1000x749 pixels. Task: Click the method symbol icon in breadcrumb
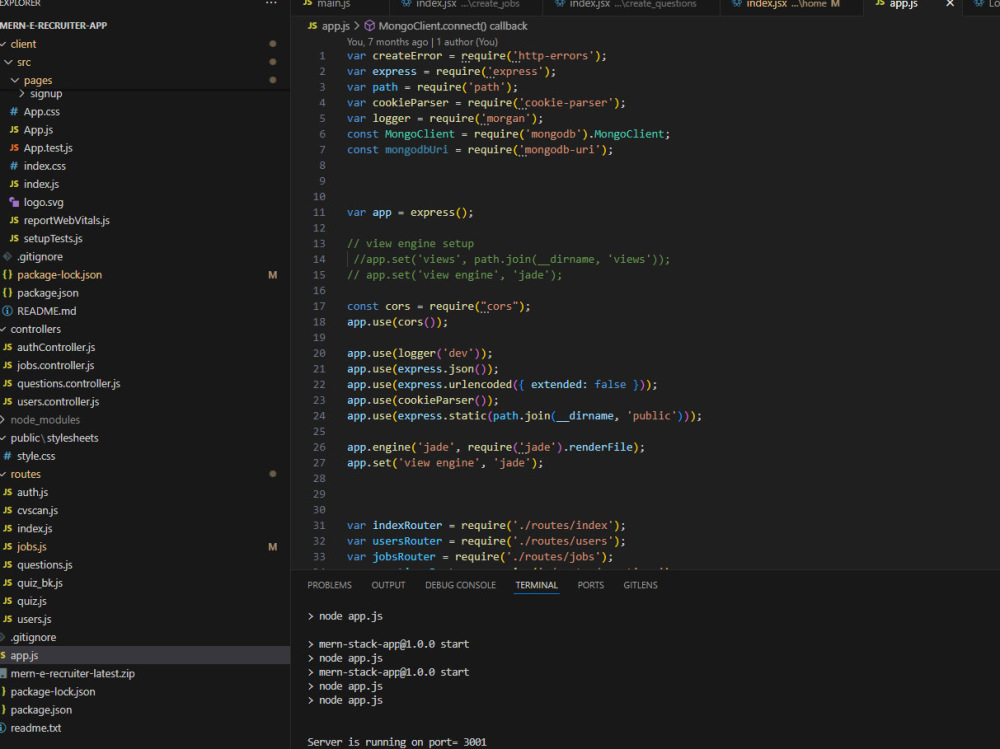point(369,26)
